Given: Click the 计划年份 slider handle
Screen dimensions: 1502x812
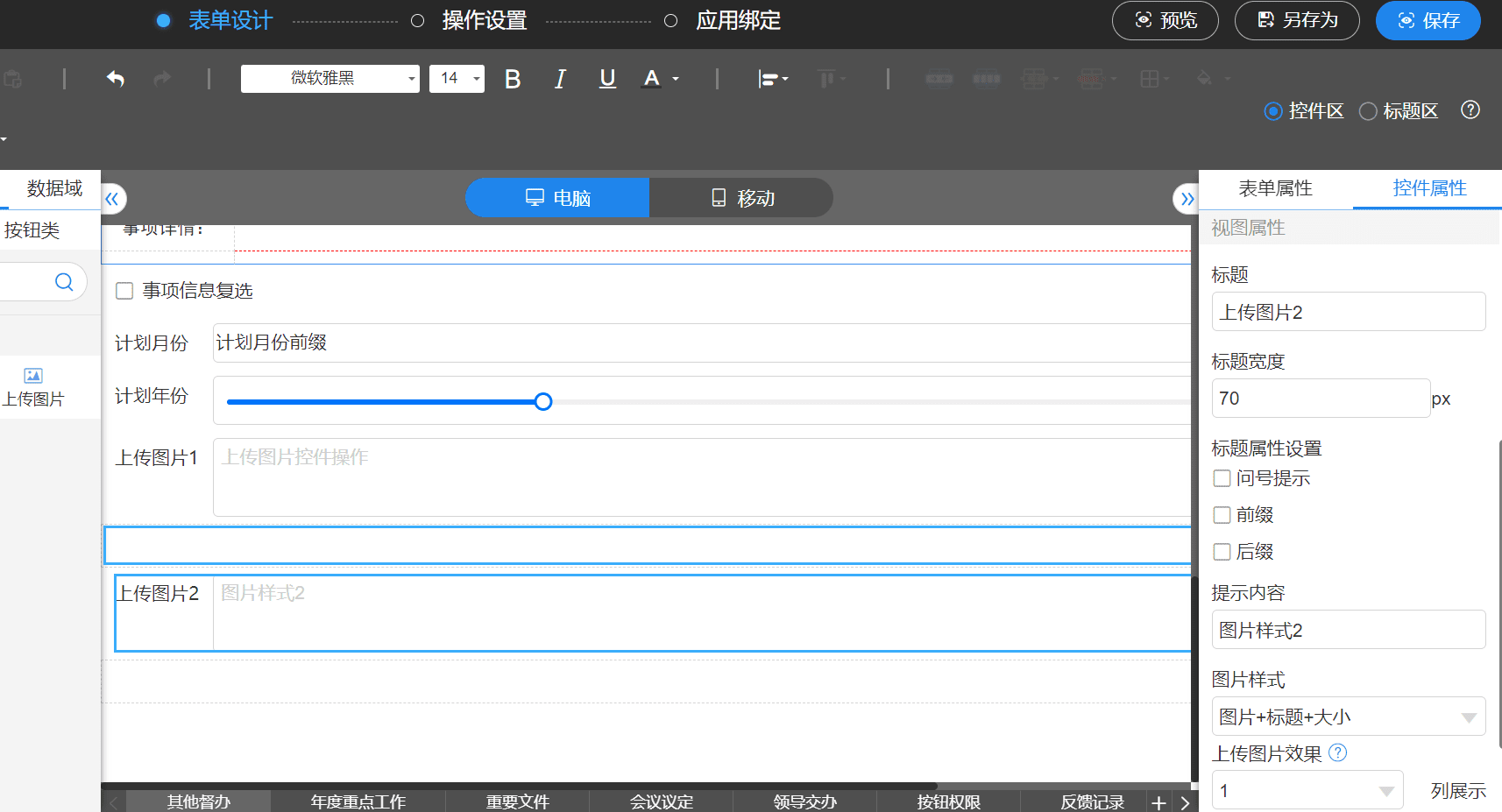Looking at the screenshot, I should [543, 402].
